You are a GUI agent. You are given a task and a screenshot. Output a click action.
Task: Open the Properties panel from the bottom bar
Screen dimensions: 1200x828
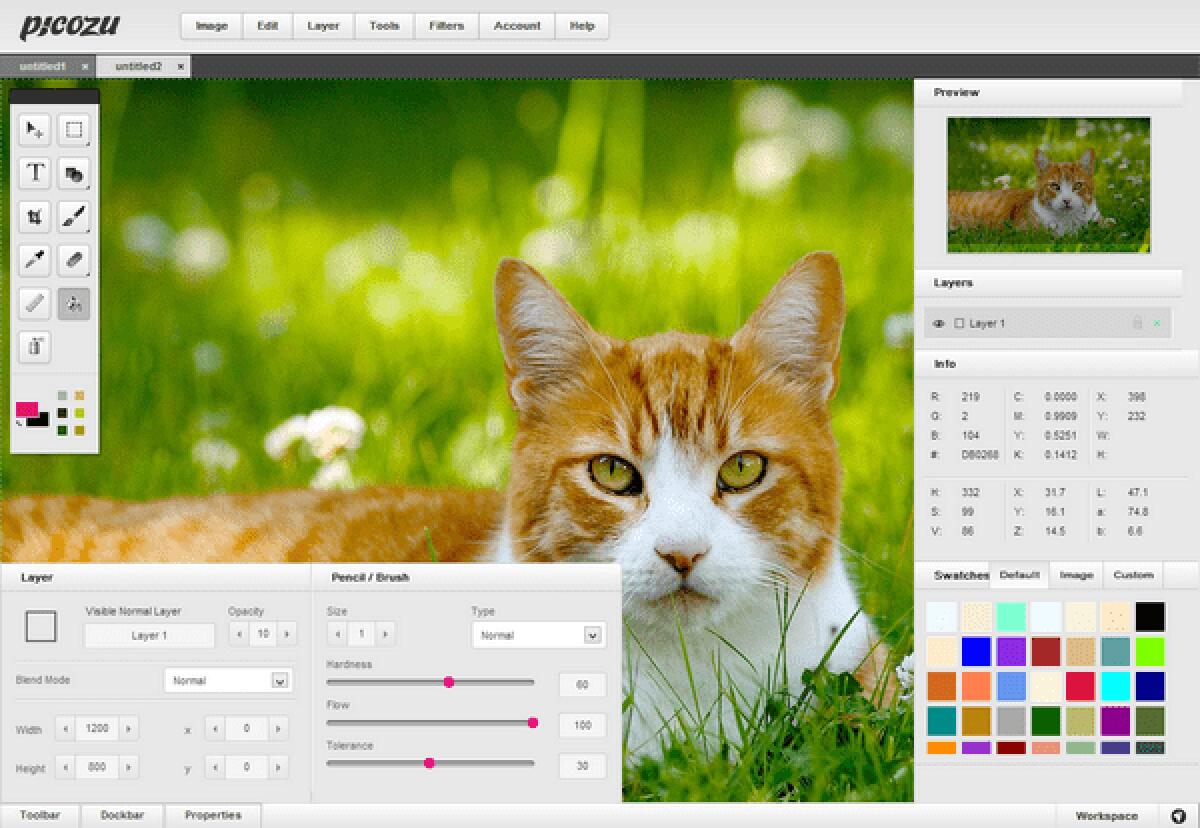[x=213, y=815]
